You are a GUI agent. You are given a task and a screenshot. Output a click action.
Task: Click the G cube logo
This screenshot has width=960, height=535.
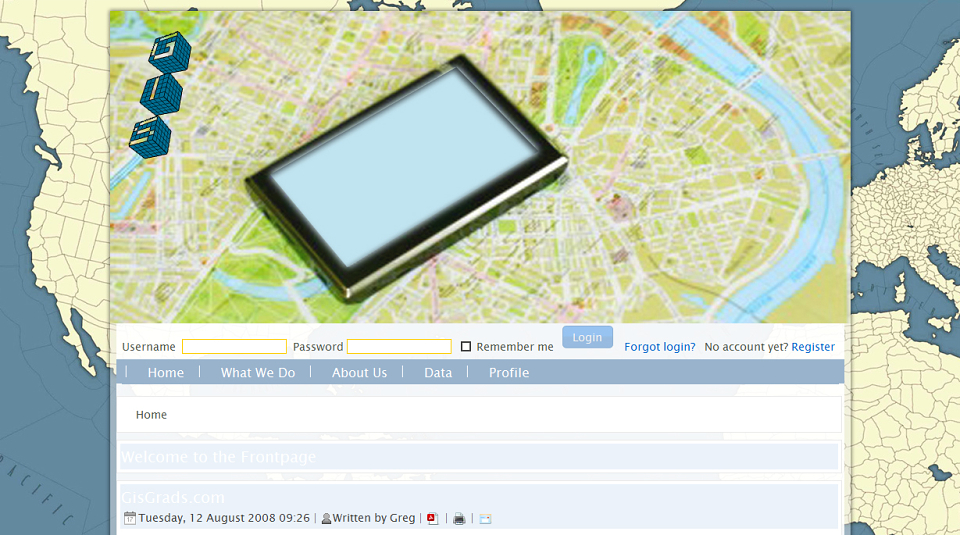[x=170, y=52]
